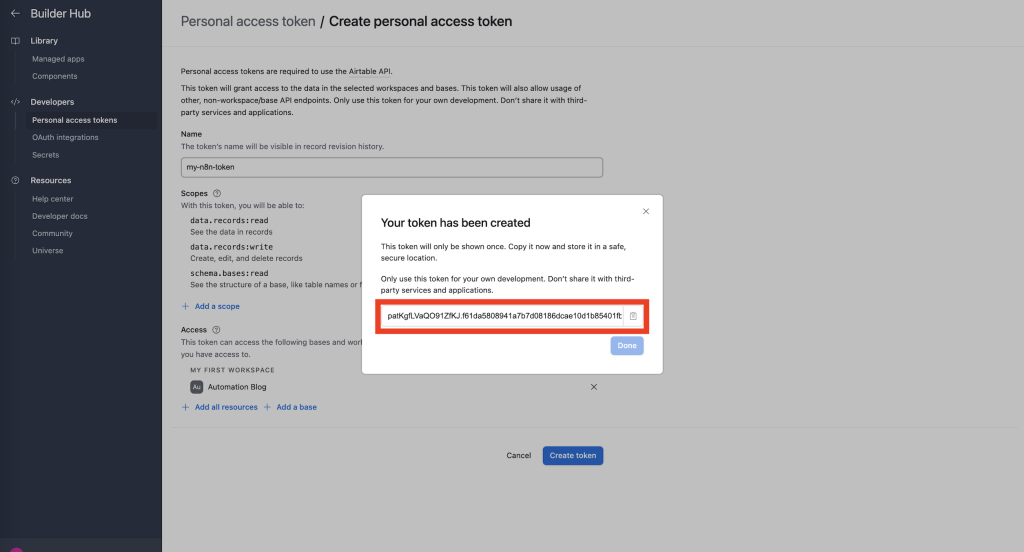
Task: Click the back arrow beside Builder Hub
Action: click(x=14, y=13)
